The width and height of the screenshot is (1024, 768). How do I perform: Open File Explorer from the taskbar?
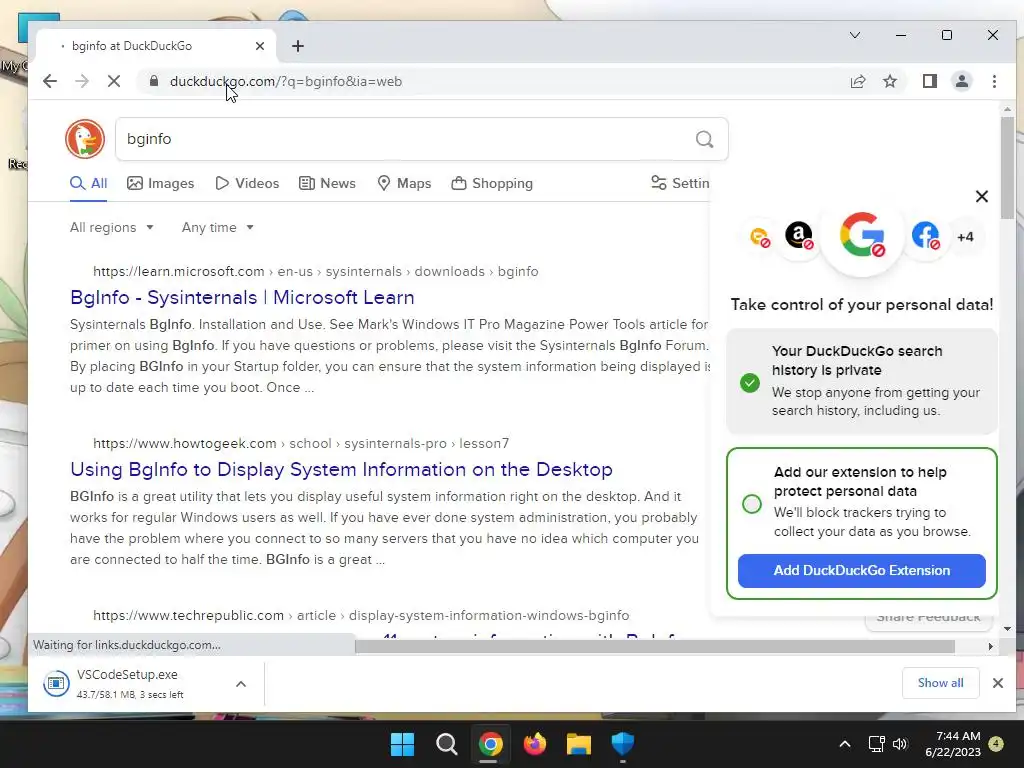click(x=579, y=744)
